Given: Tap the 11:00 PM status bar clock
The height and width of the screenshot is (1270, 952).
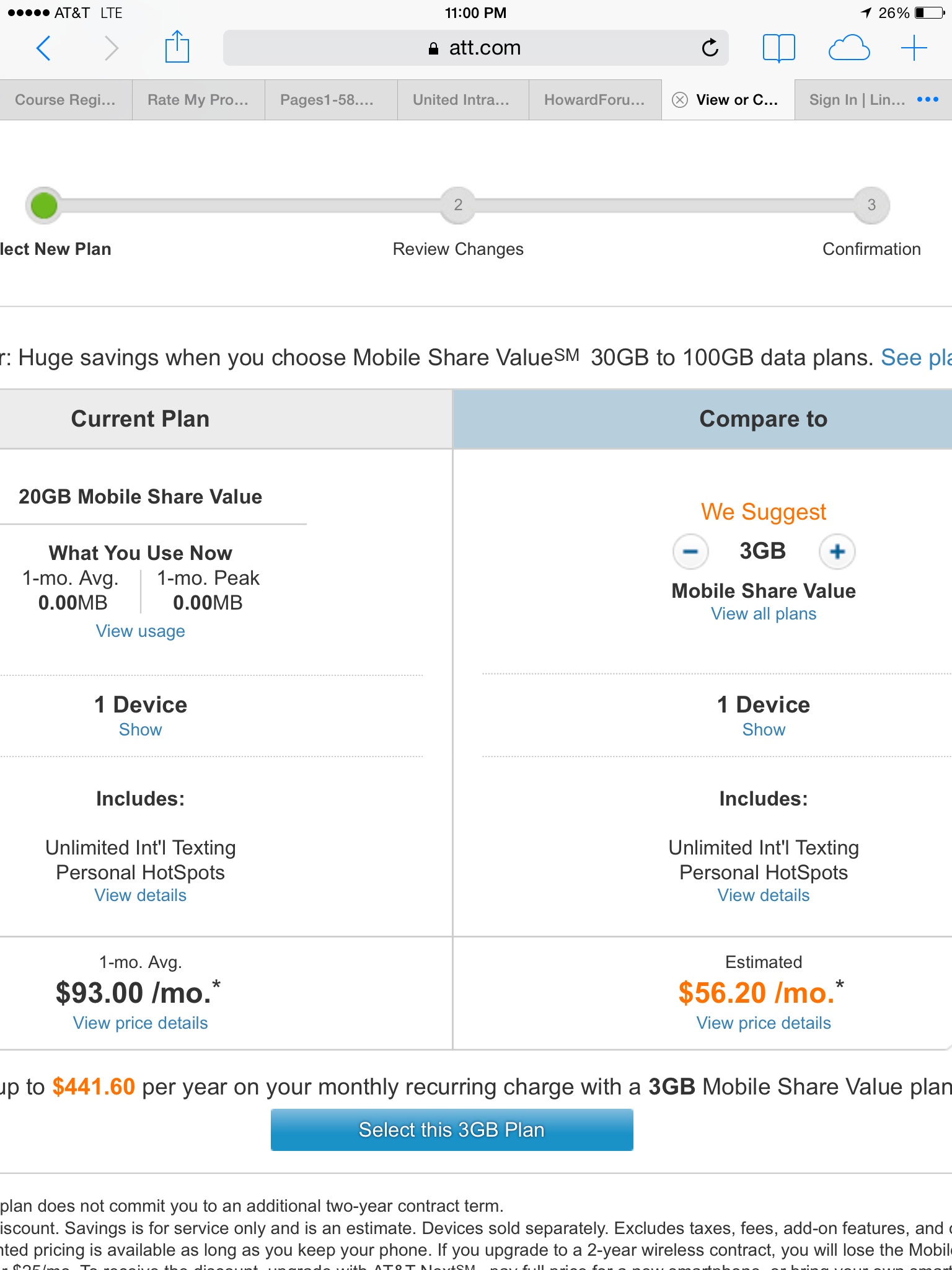Looking at the screenshot, I should pos(475,13).
